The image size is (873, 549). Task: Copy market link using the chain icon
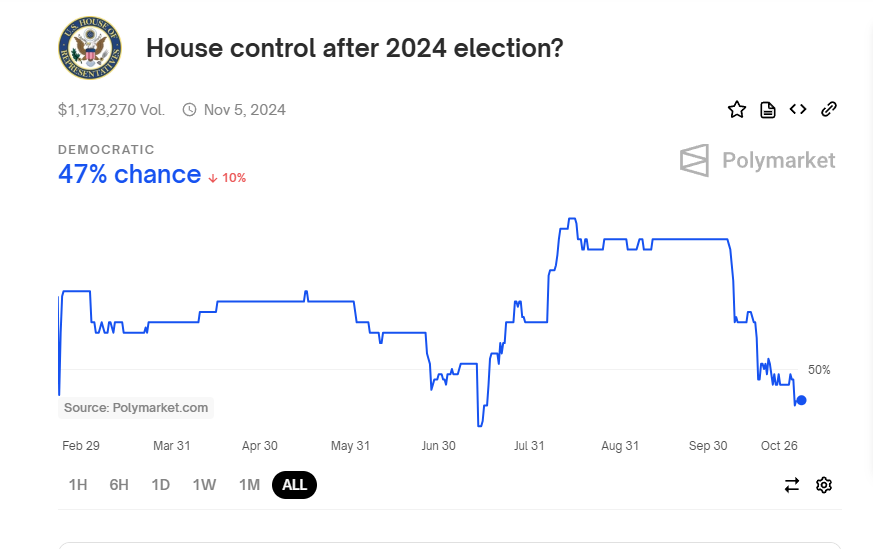point(828,110)
